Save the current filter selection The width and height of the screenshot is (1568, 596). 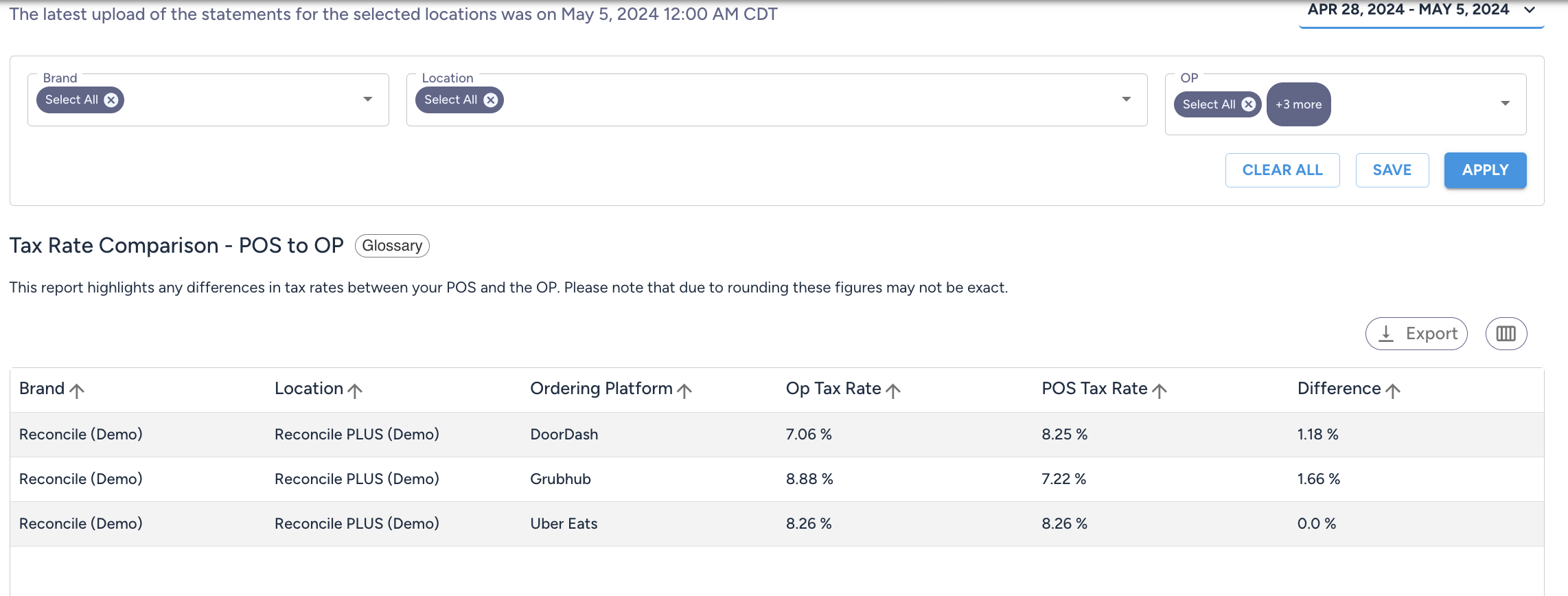pyautogui.click(x=1392, y=170)
